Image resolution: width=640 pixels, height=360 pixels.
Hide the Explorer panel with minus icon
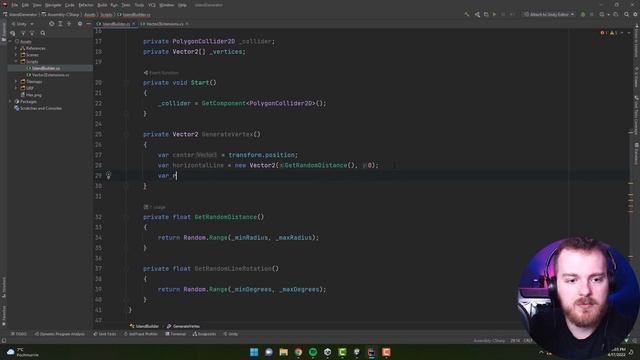tap(88, 24)
